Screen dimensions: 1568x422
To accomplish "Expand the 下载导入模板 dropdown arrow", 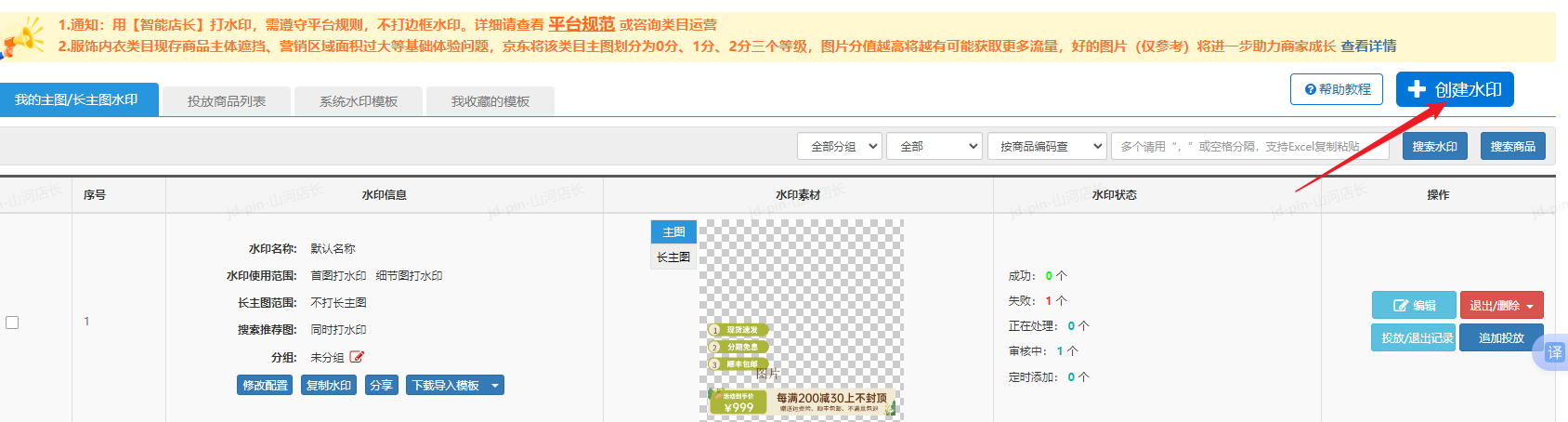I will (495, 385).
